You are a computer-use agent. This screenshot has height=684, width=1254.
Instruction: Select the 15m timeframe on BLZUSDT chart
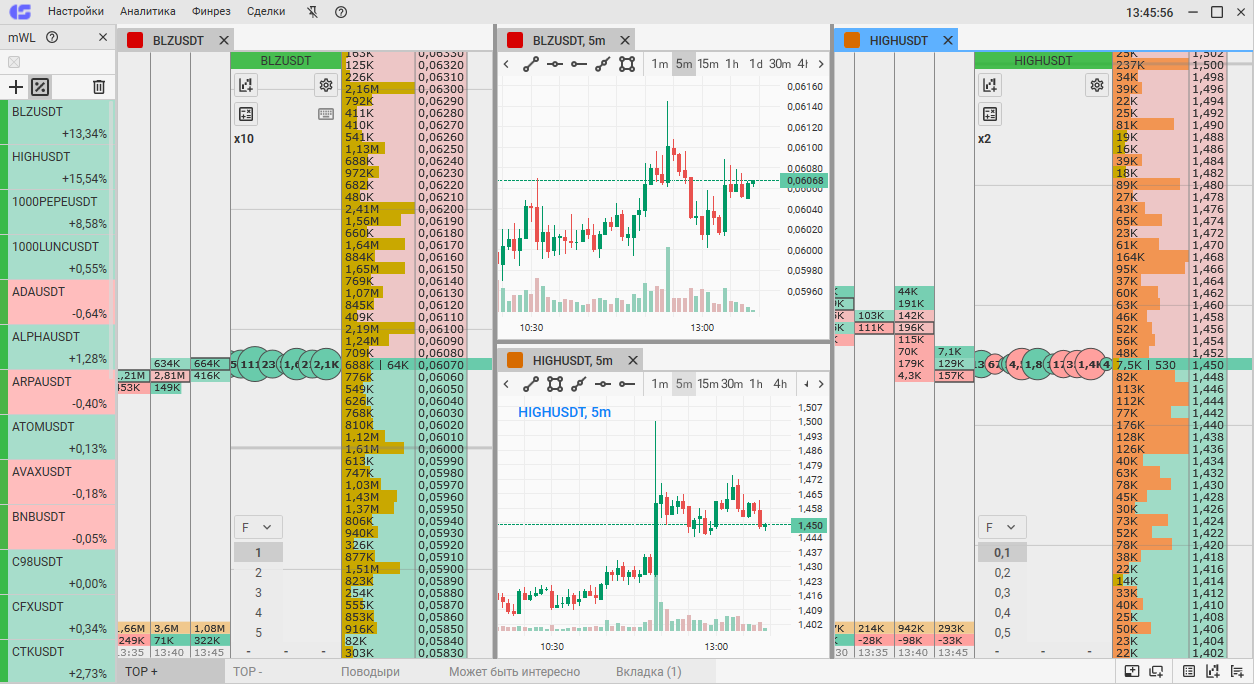tap(708, 64)
